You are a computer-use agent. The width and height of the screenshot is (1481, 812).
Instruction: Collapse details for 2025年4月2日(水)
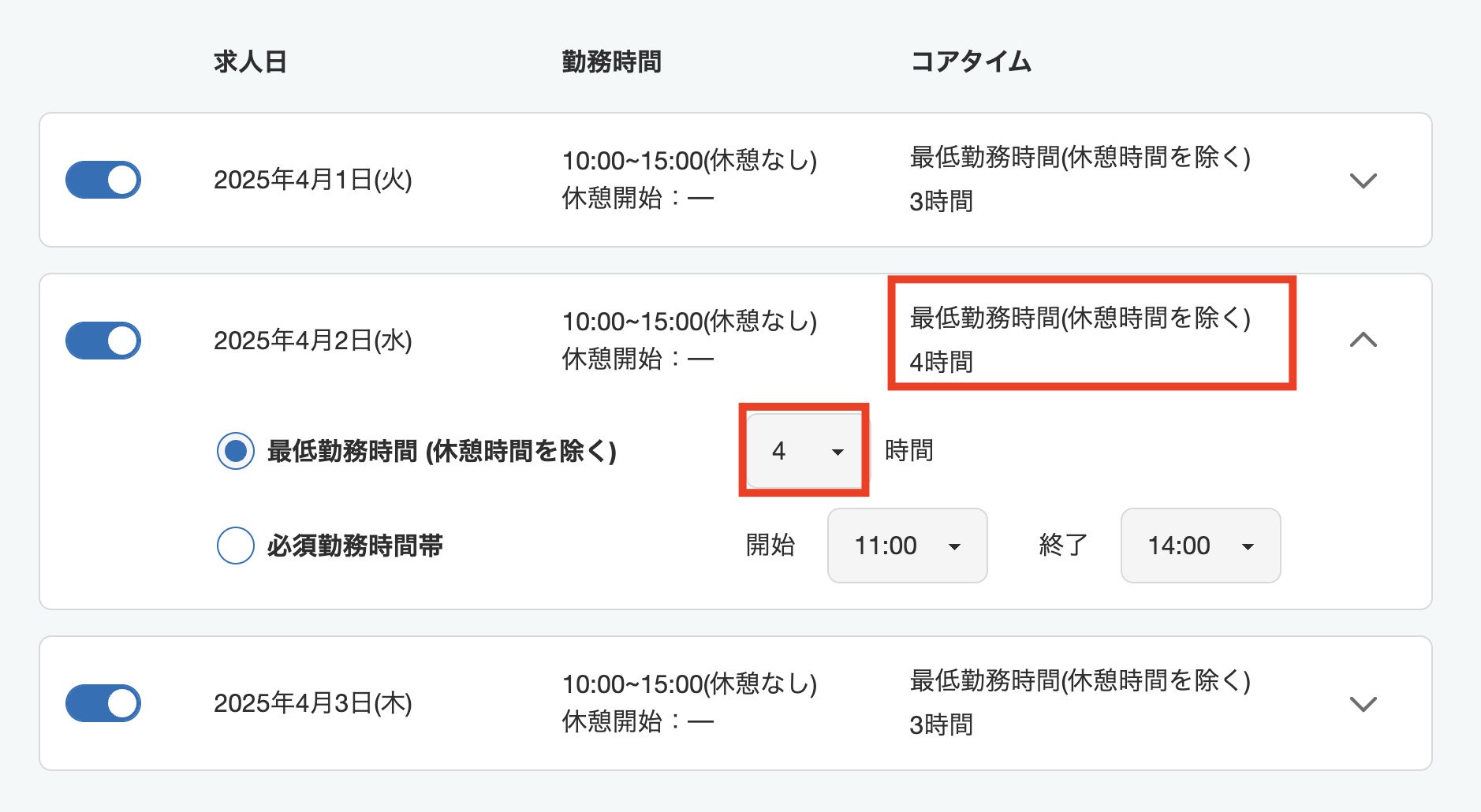tap(1363, 341)
